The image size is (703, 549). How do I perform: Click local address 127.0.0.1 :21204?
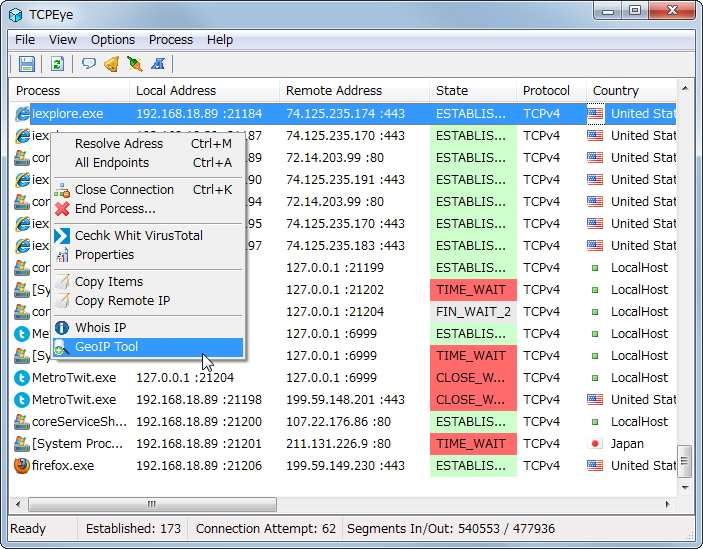[185, 378]
